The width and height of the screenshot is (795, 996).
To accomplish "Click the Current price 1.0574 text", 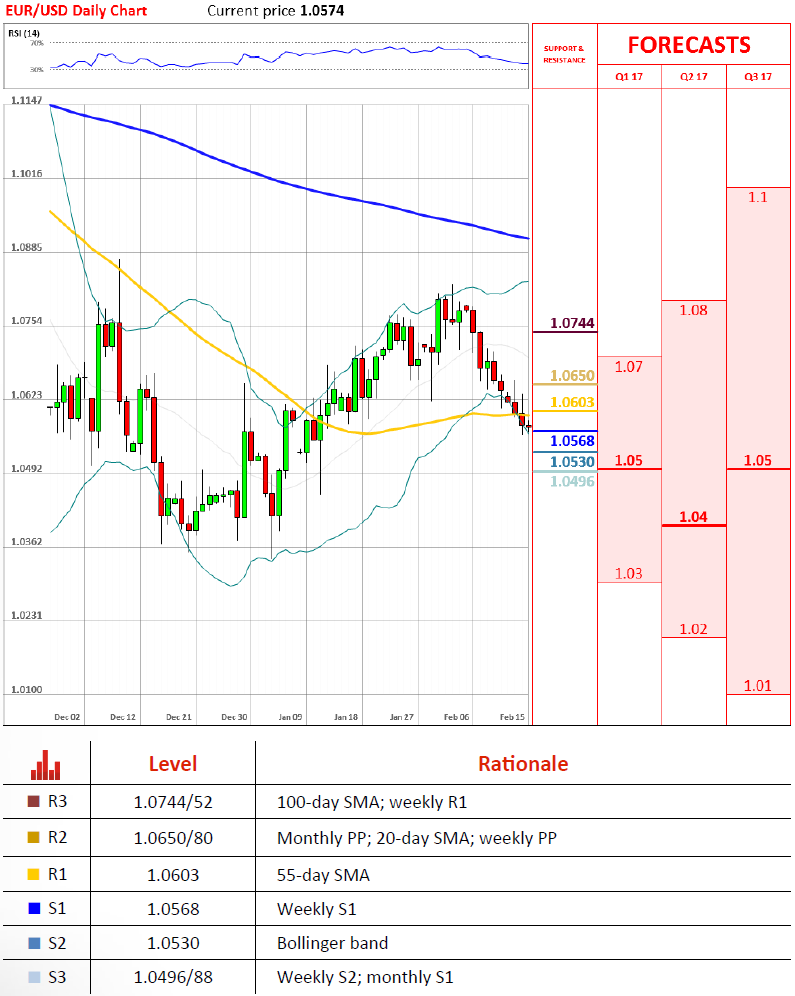I will coord(276,11).
